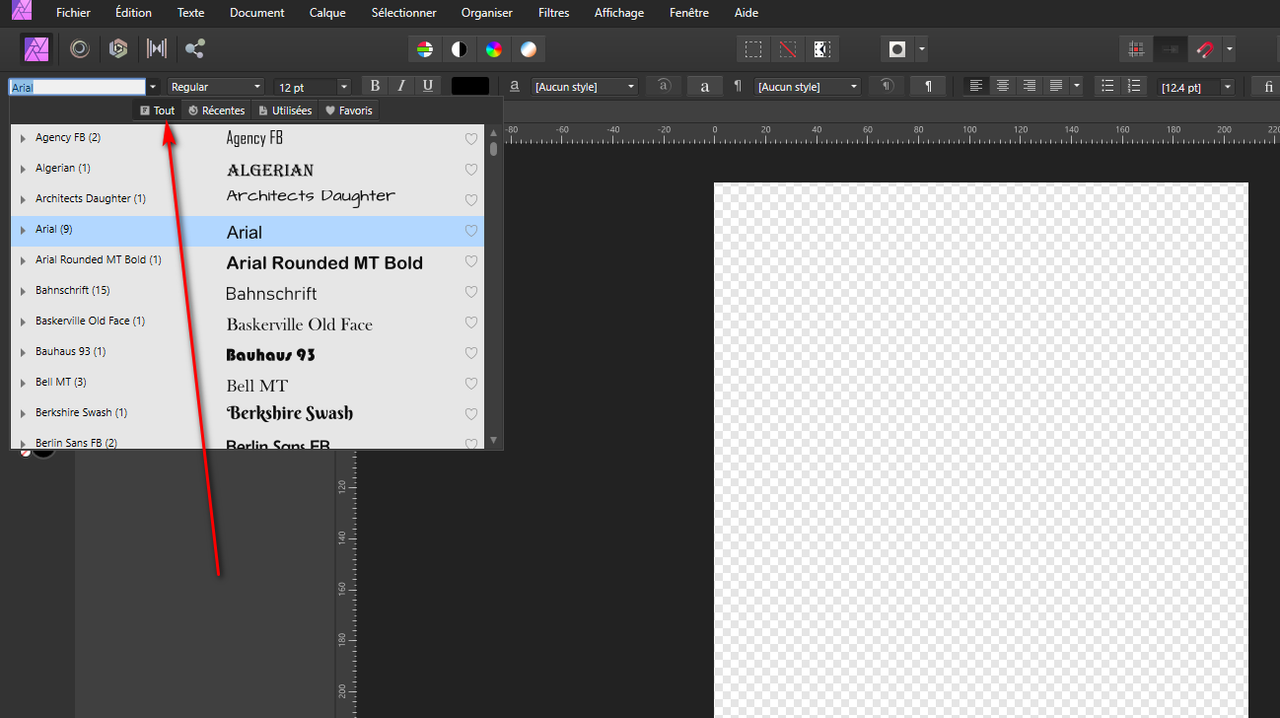
Task: Toggle Italic formatting
Action: pyautogui.click(x=401, y=86)
